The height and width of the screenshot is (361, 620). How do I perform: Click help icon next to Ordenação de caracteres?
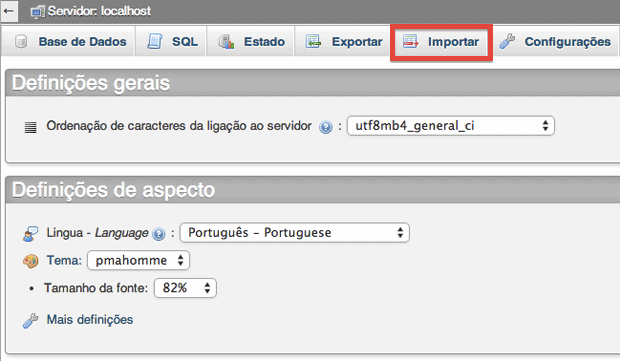[x=325, y=127]
